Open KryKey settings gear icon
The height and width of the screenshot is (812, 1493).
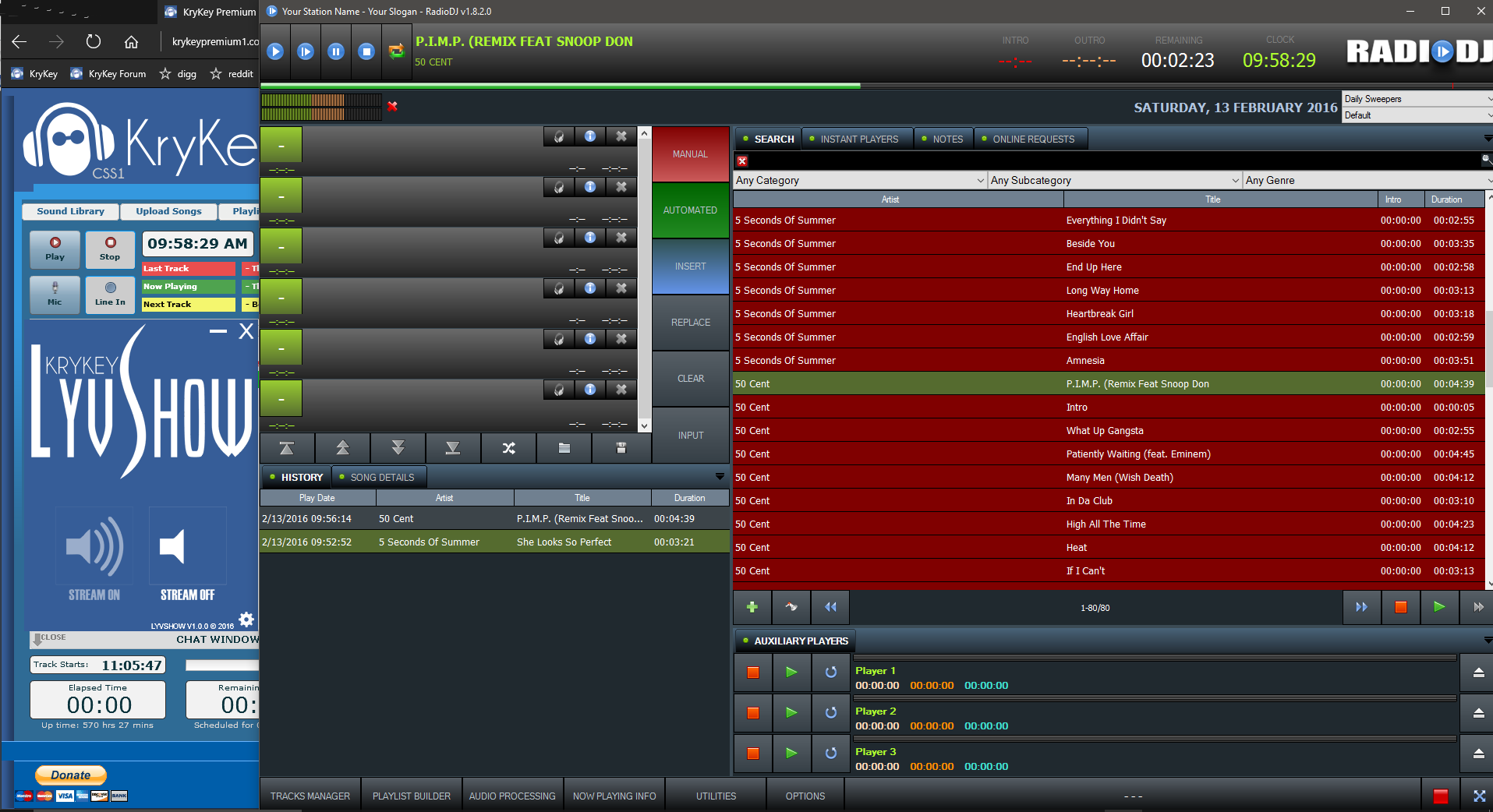coord(246,620)
